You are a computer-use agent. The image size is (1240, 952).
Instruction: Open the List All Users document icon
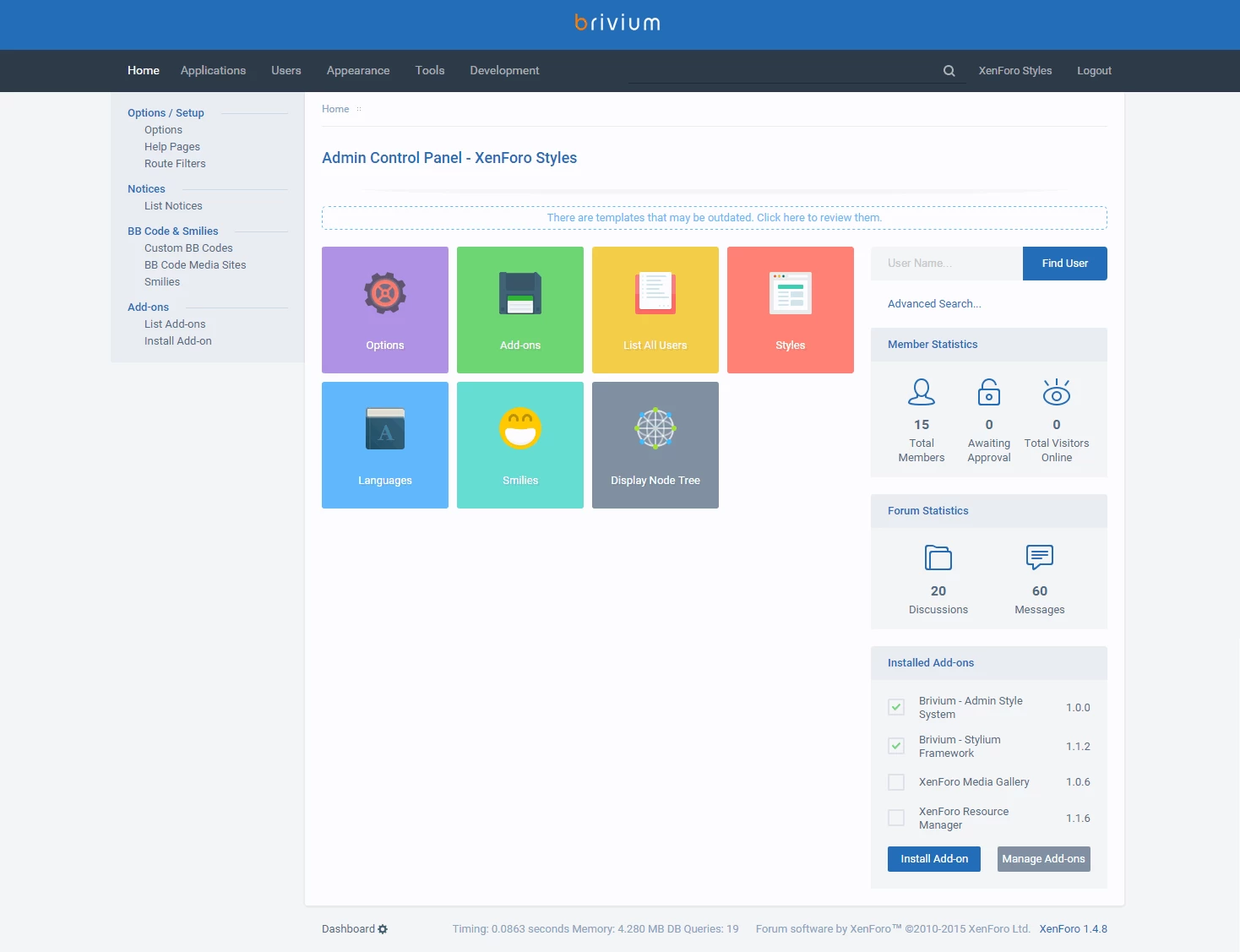pyautogui.click(x=655, y=293)
